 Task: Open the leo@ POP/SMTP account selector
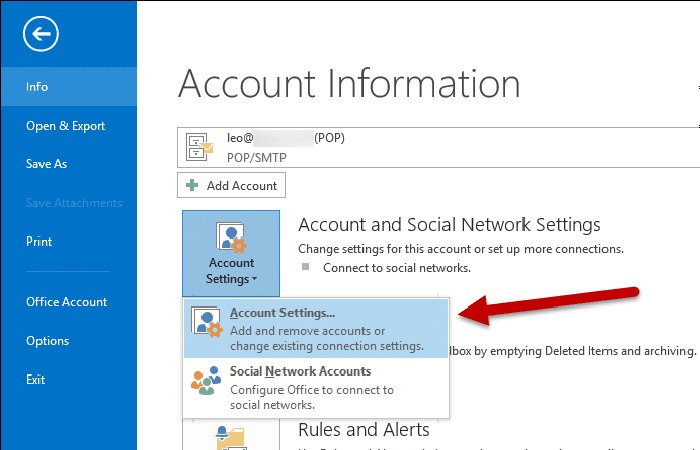tap(438, 147)
